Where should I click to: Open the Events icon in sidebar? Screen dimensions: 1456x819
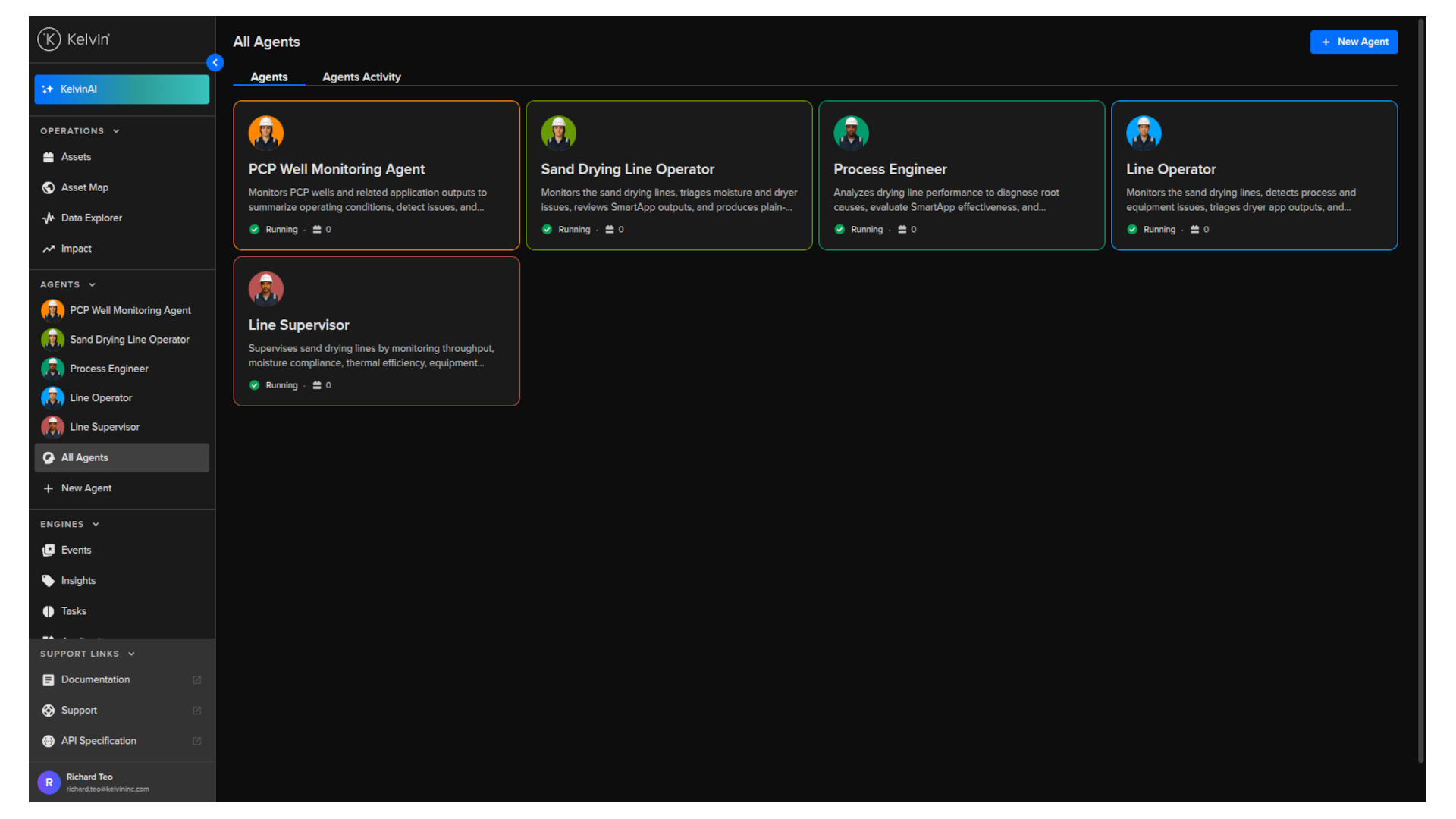click(x=49, y=551)
